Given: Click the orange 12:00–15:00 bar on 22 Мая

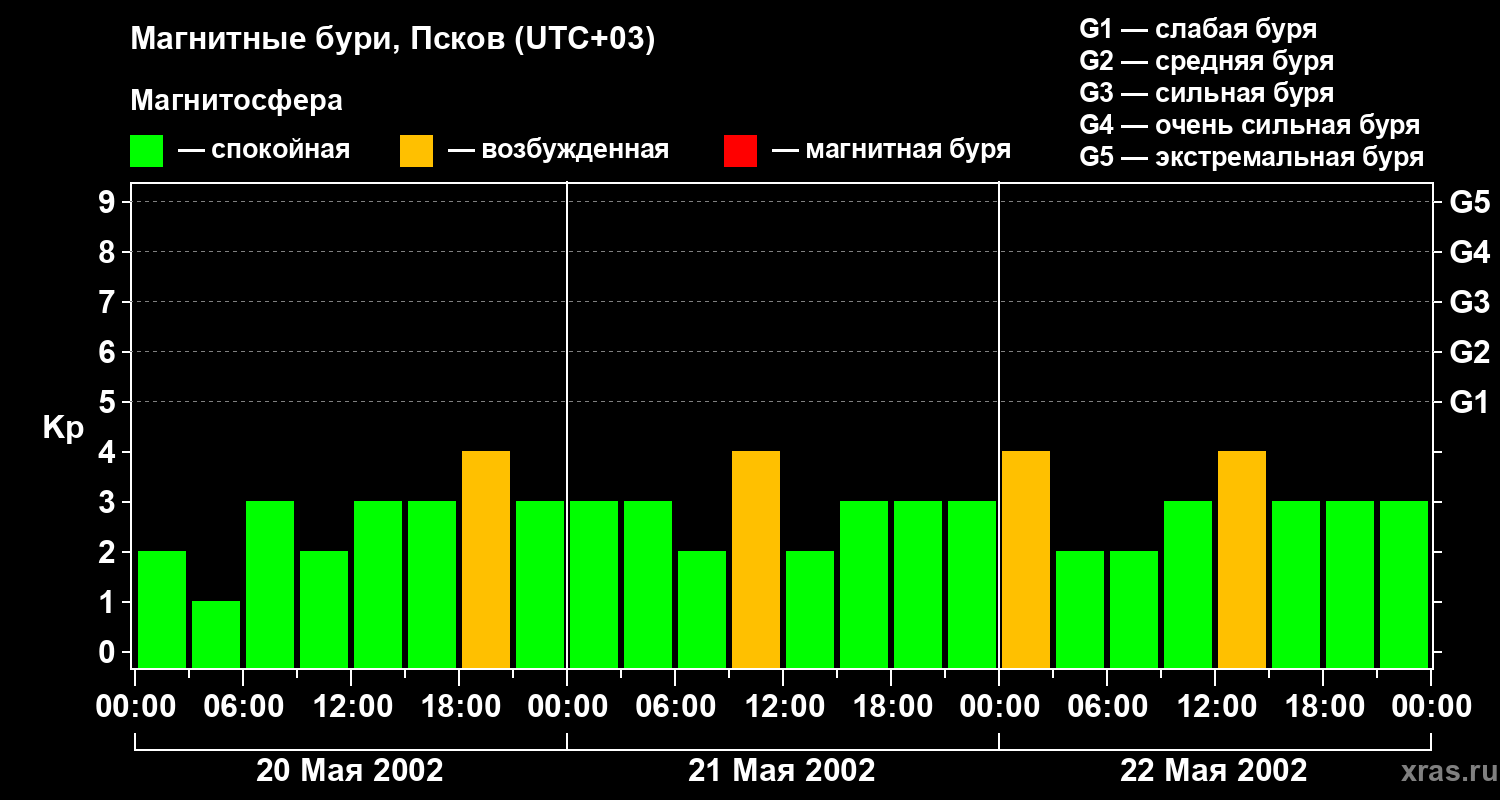Looking at the screenshot, I should coord(1242,559).
